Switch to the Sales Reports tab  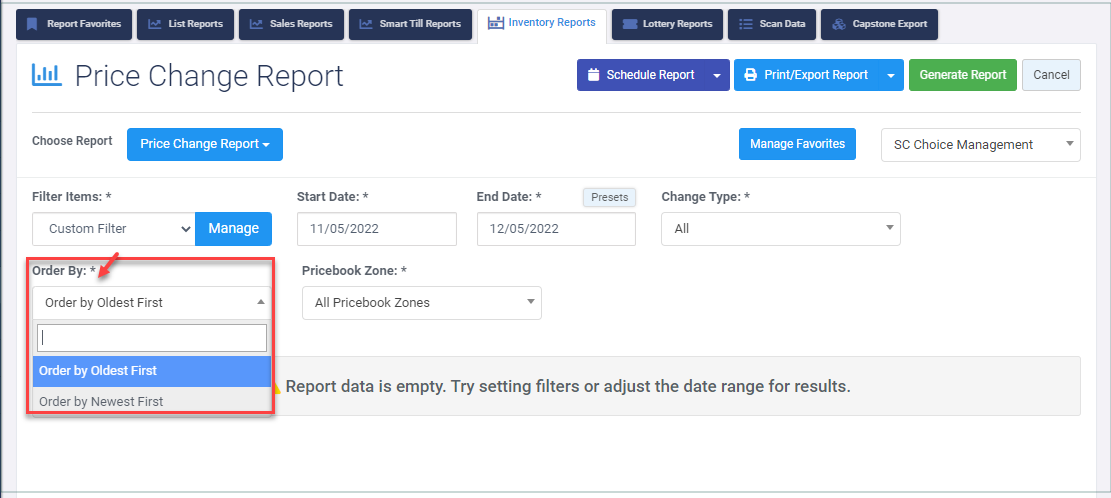coord(291,24)
